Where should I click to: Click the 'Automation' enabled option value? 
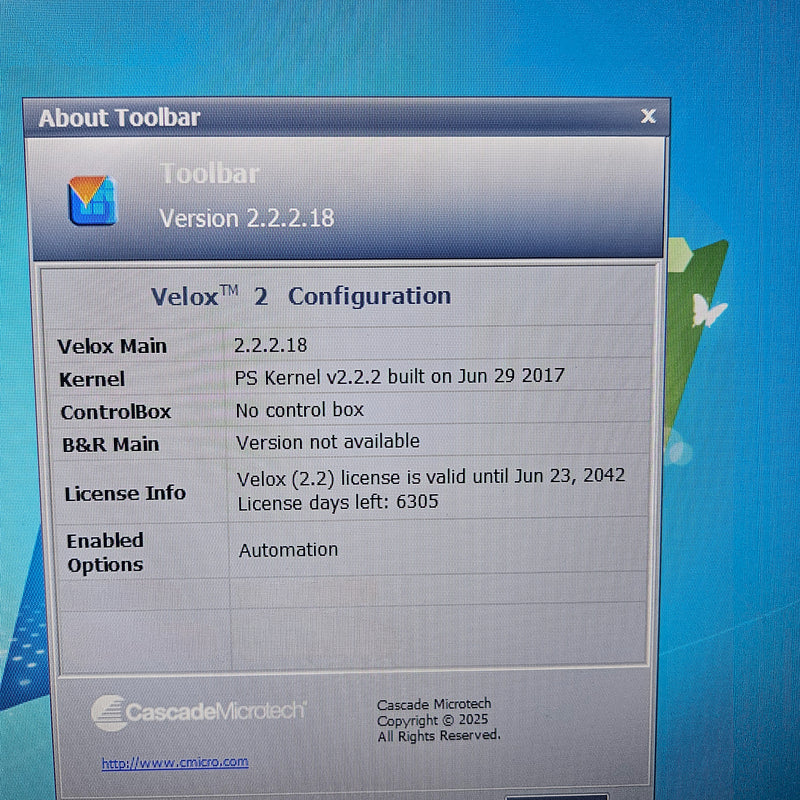288,550
